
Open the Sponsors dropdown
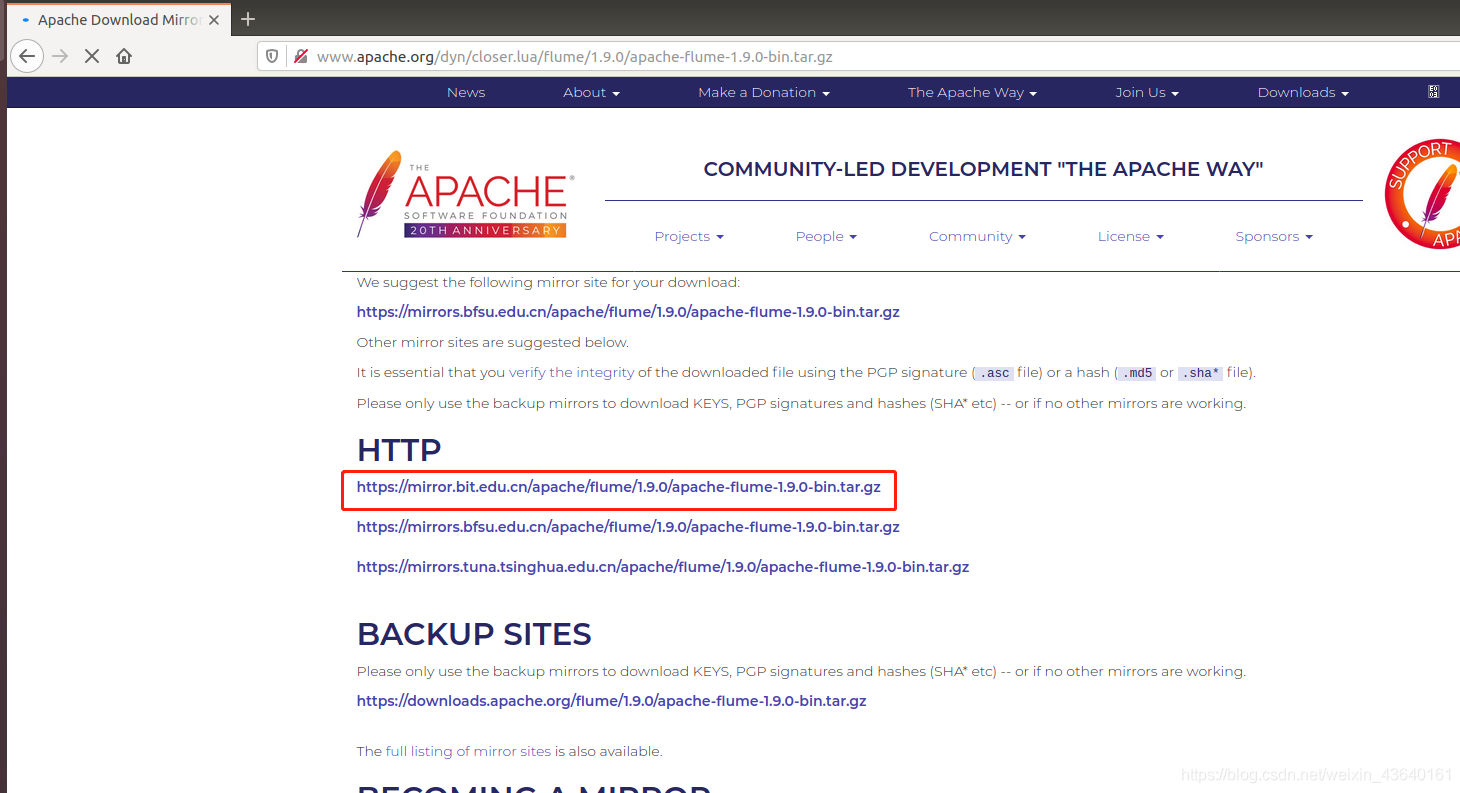[x=1274, y=236]
